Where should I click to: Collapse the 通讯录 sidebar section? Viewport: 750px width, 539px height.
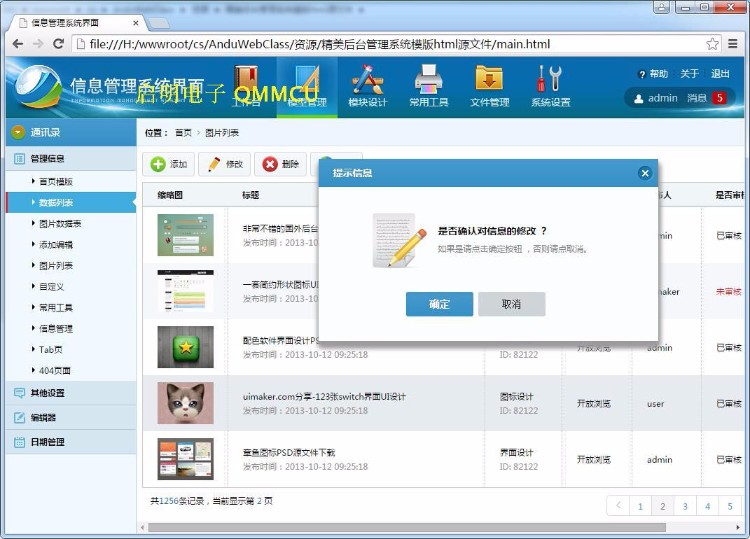click(71, 132)
